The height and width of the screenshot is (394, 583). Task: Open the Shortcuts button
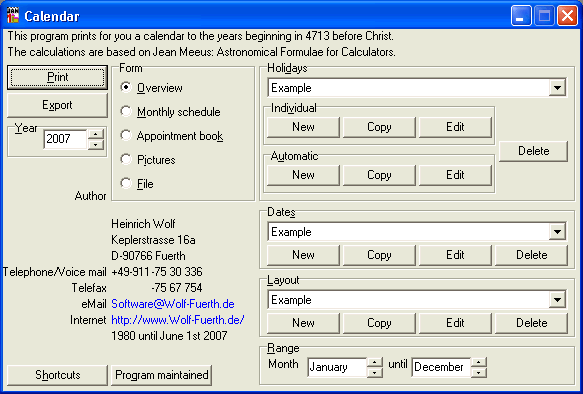click(58, 375)
